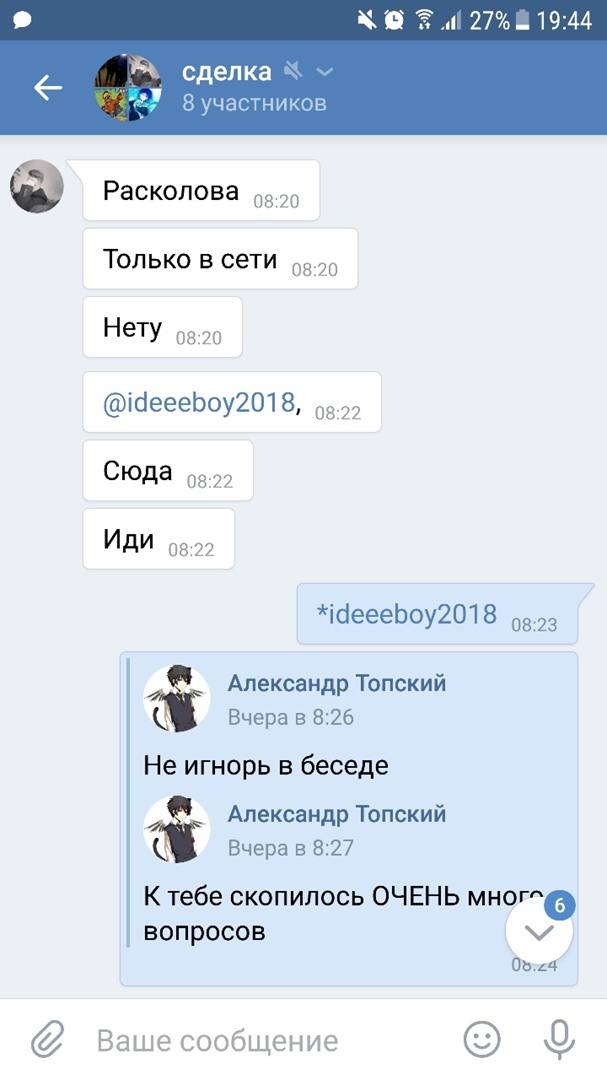Image resolution: width=607 pixels, height=1080 pixels.
Task: Tap the *ideeeboy2018 link in sent message
Action: tap(406, 613)
